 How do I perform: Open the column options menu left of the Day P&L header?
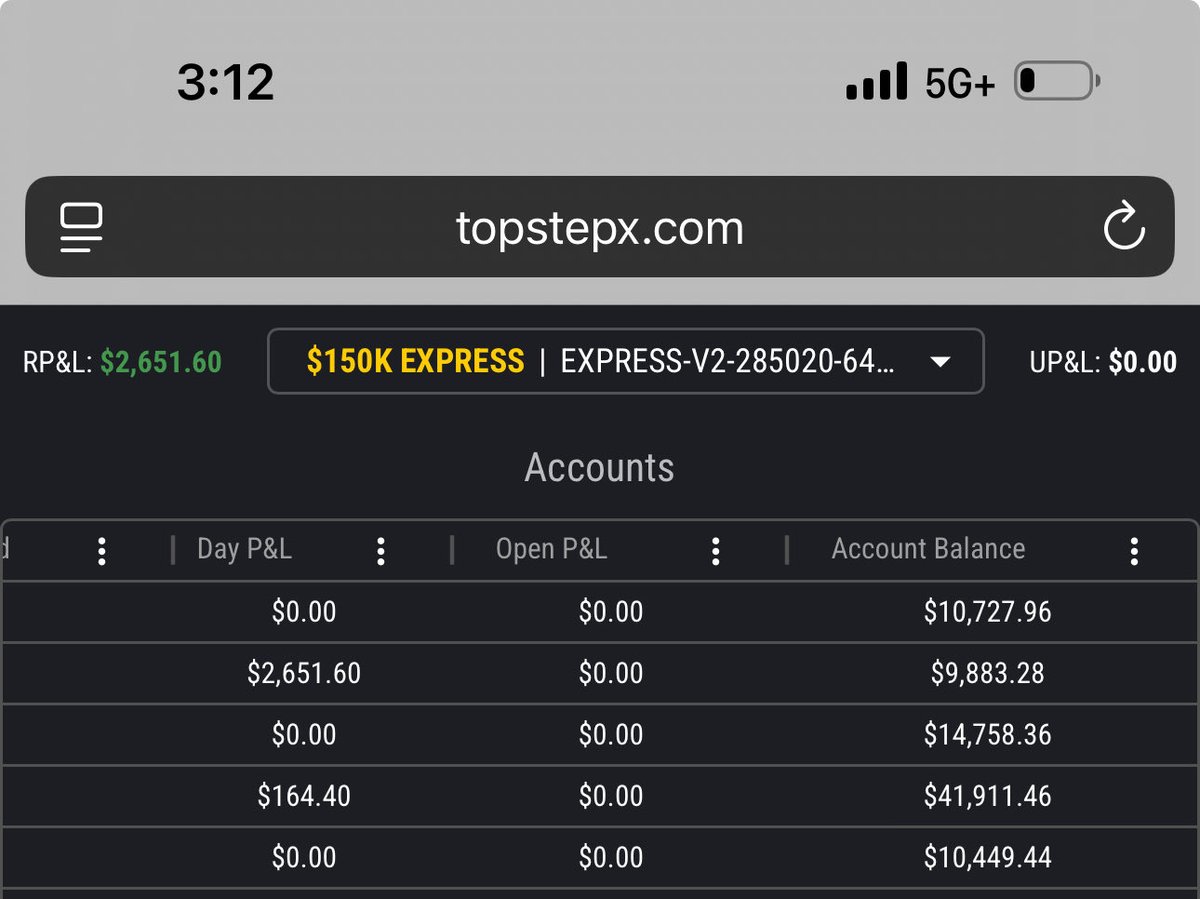click(101, 550)
